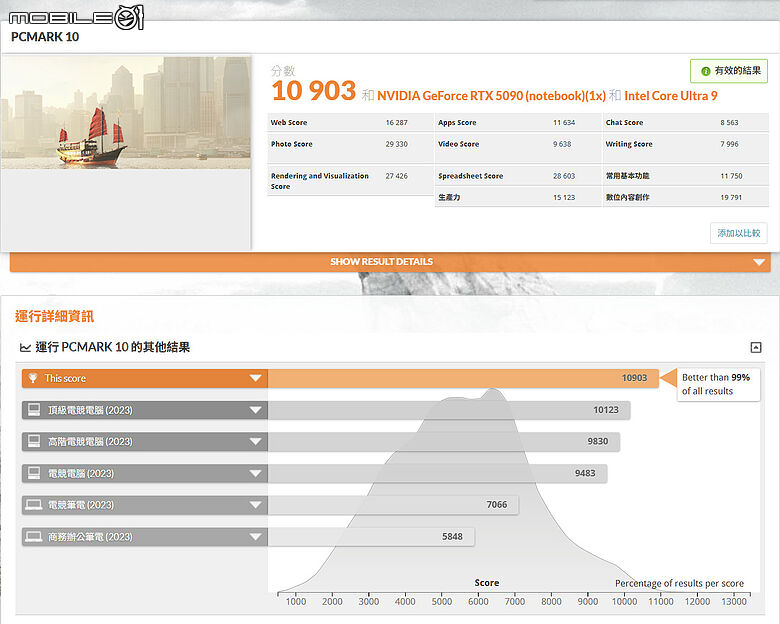The image size is (780, 624).
Task: Click the 運行詳細資訊 heading
Action: 55,316
